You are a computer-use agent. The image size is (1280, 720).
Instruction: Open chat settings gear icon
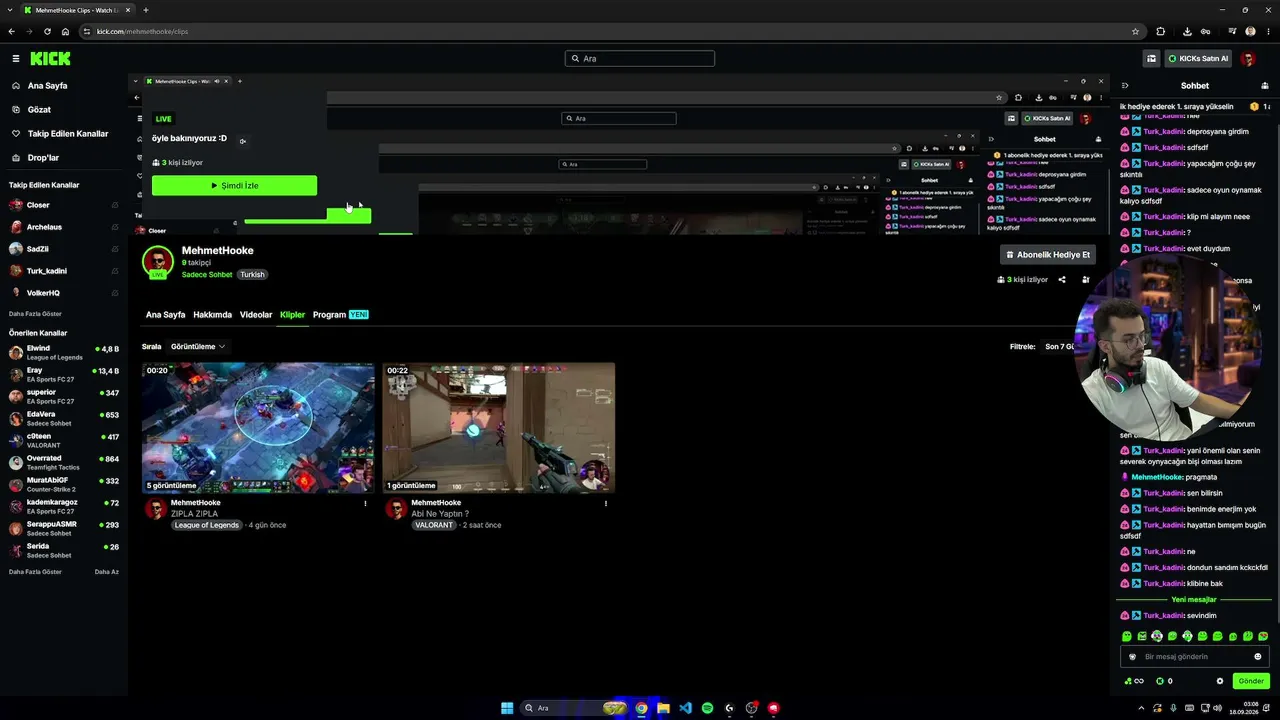pyautogui.click(x=1220, y=681)
